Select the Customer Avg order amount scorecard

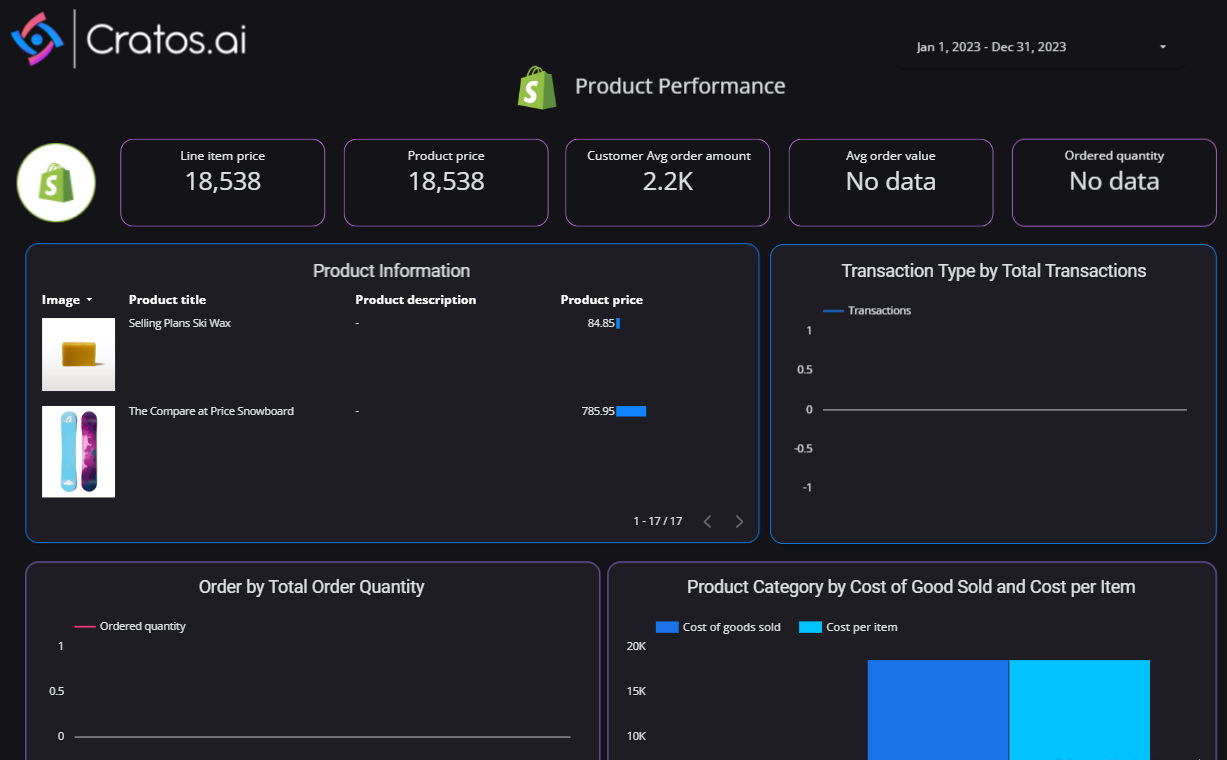coord(668,182)
